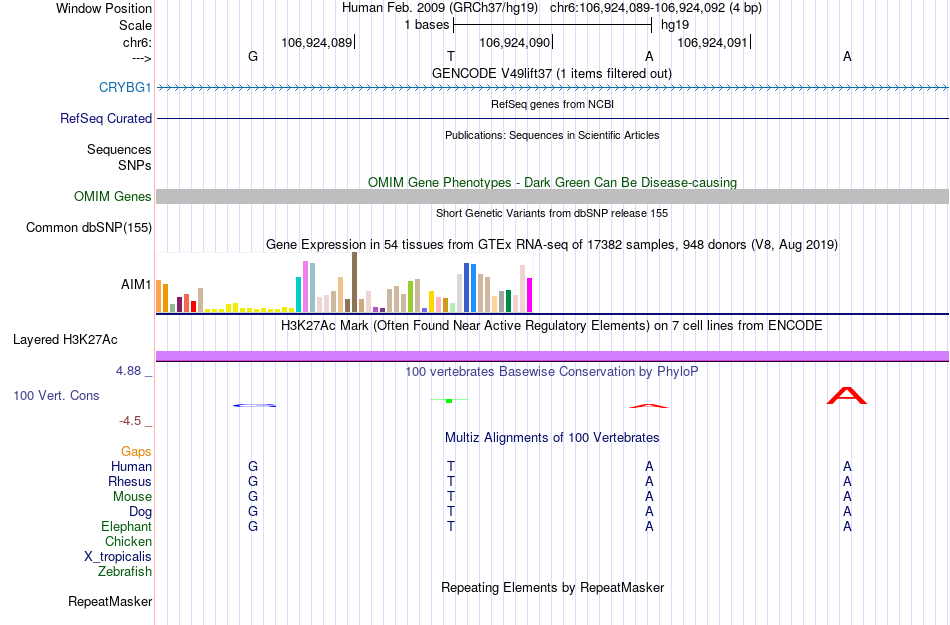The image size is (950, 625).
Task: Click the G base in the ruler sequence
Action: point(253,56)
